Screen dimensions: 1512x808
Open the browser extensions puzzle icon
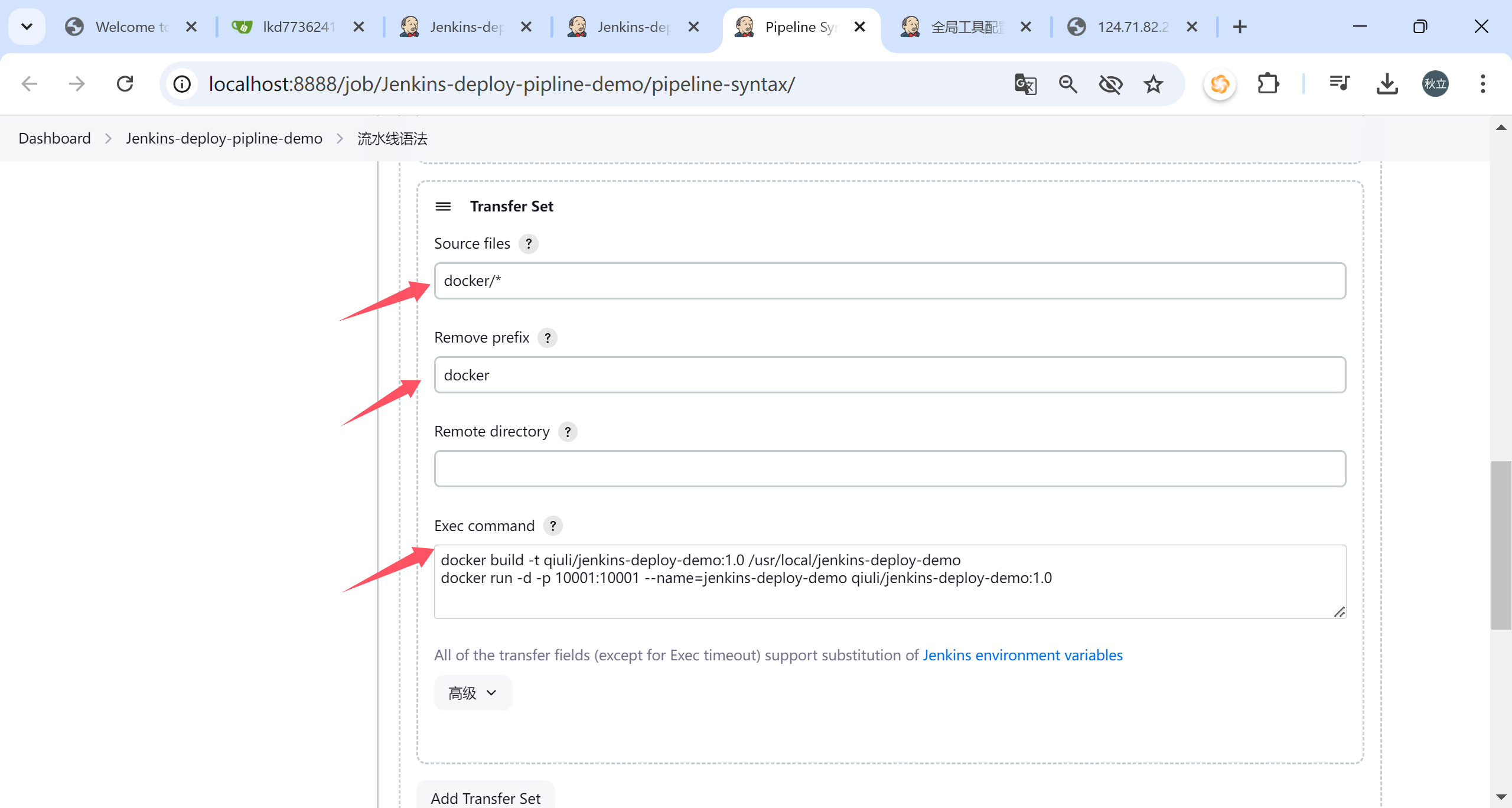[1267, 84]
